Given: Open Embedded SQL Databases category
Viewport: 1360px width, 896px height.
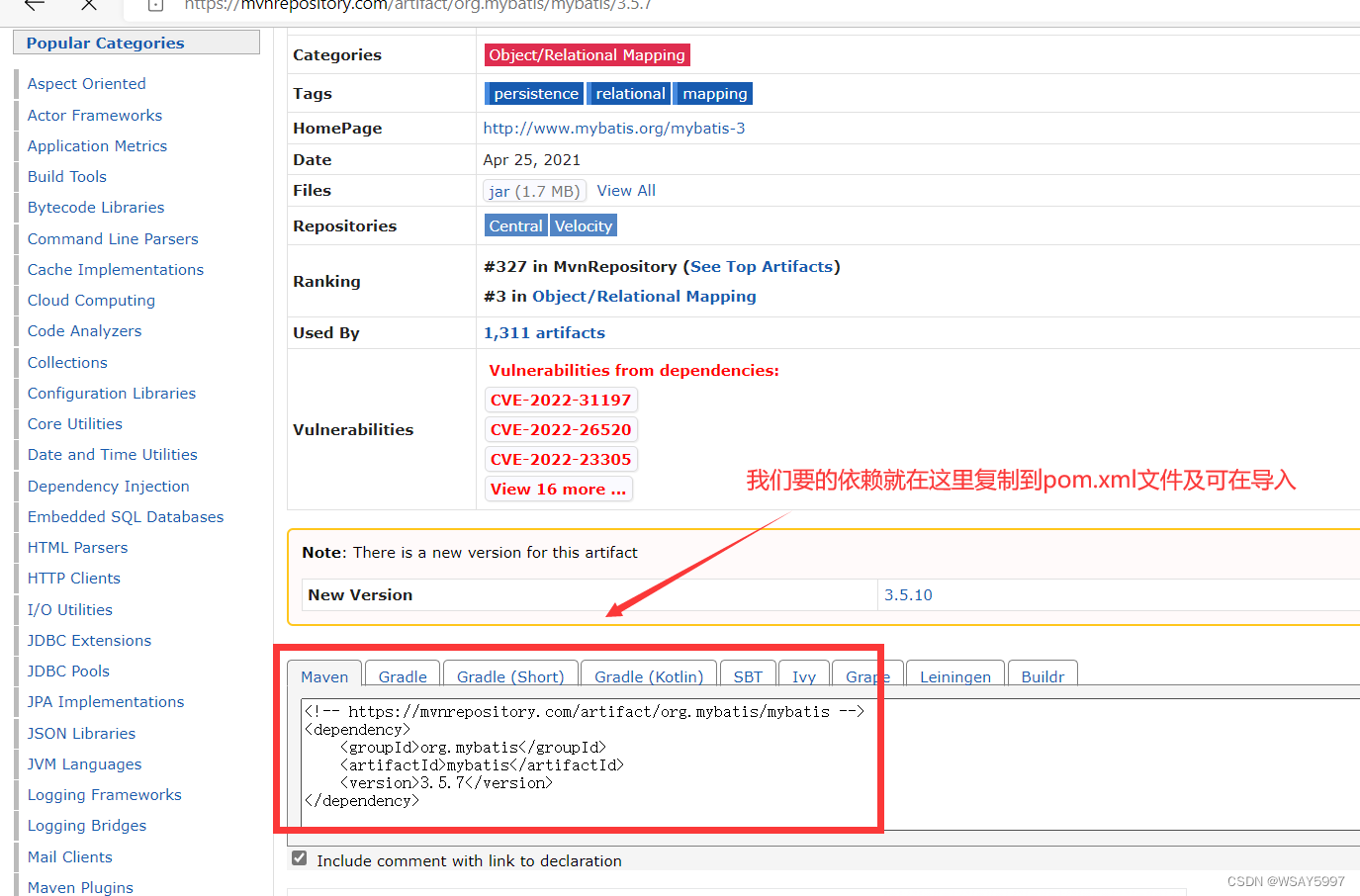Looking at the screenshot, I should coord(126,517).
